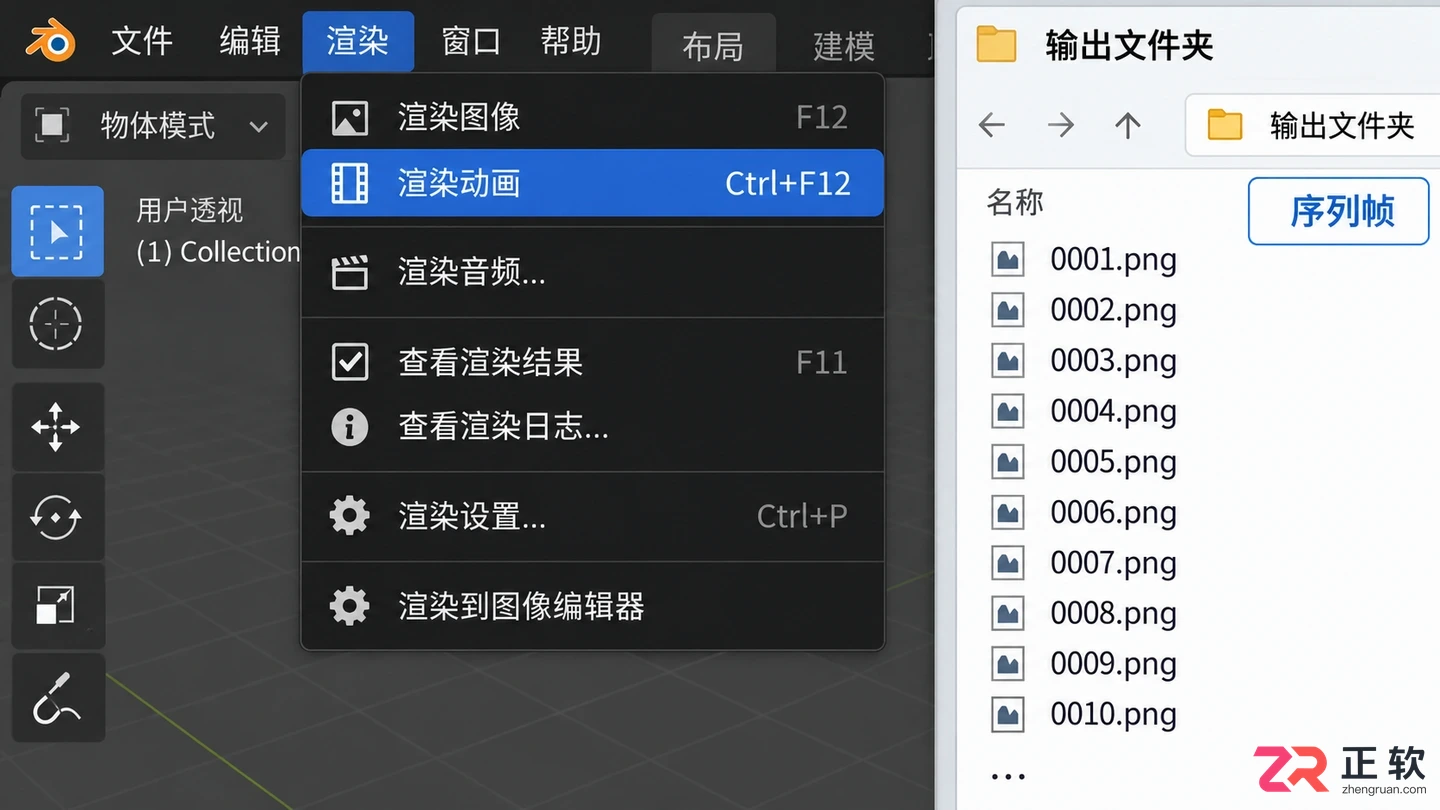Select the box select tool

(57, 231)
